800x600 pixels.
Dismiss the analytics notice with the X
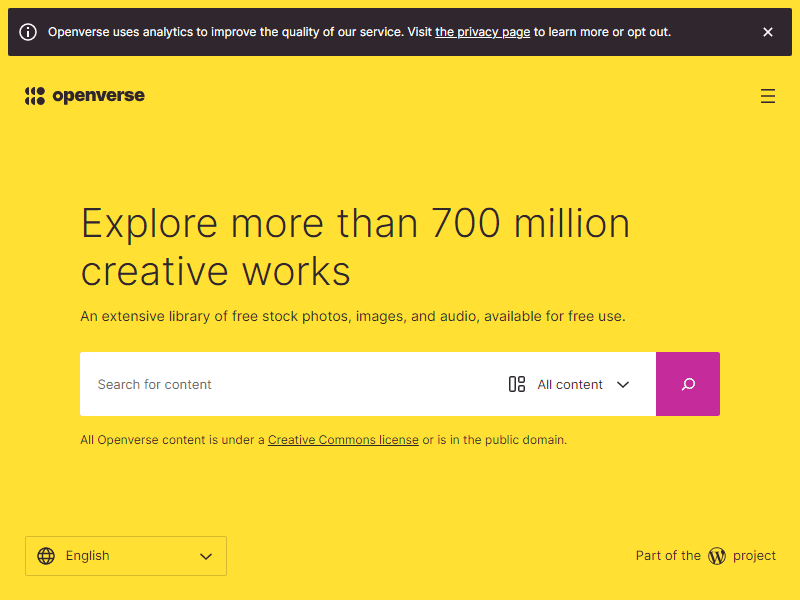point(768,31)
